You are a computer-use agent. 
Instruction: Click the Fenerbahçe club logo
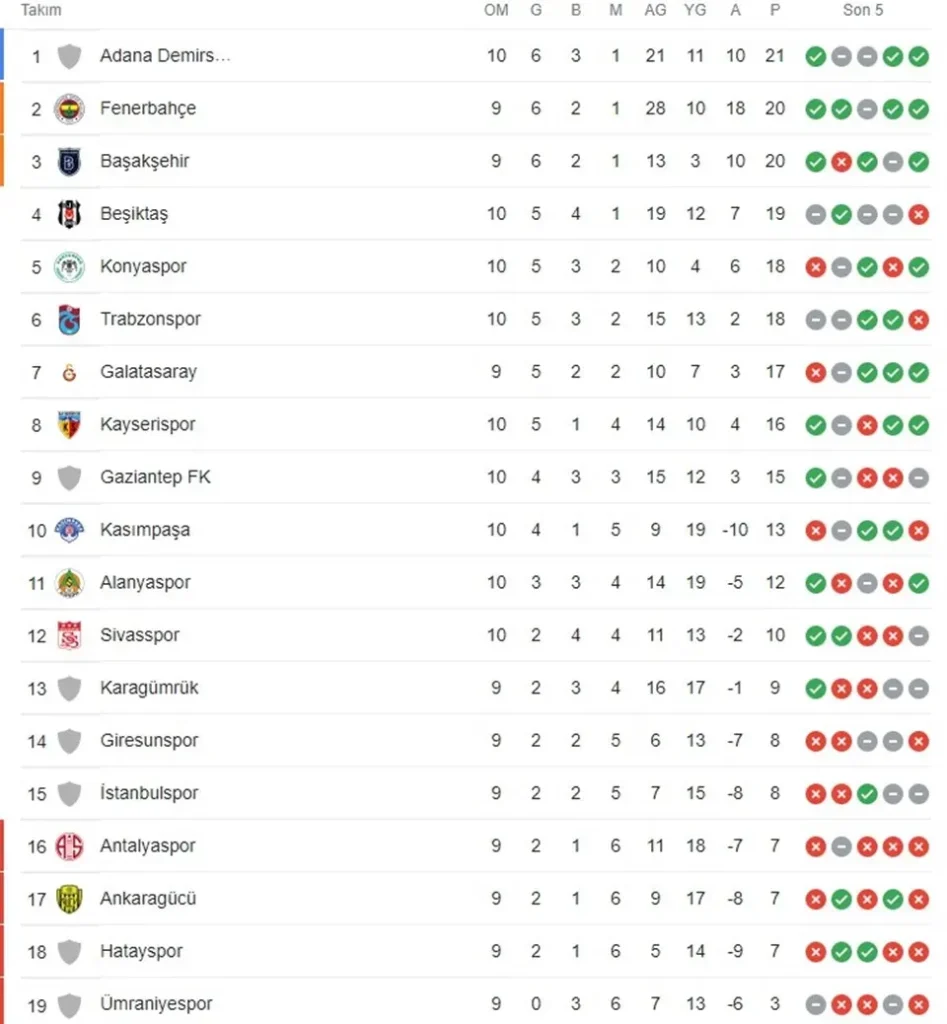[x=69, y=108]
